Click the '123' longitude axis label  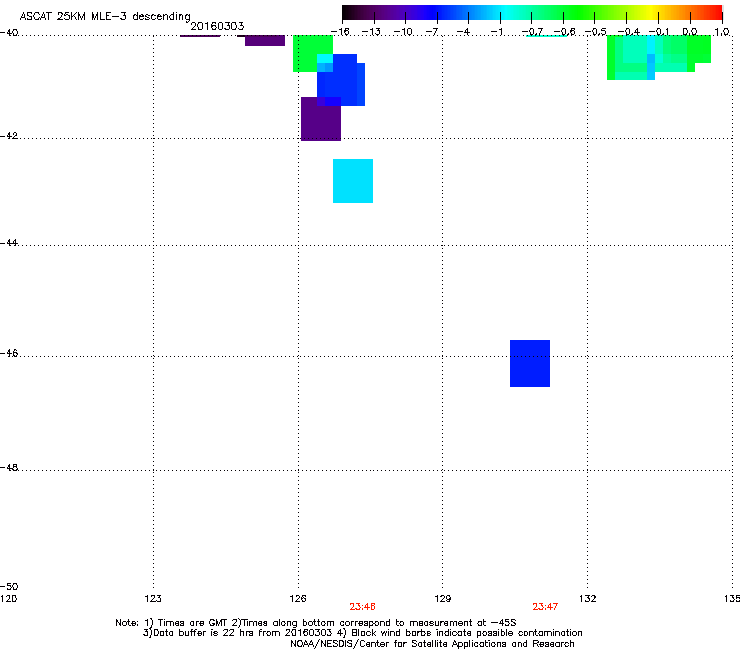click(x=153, y=599)
